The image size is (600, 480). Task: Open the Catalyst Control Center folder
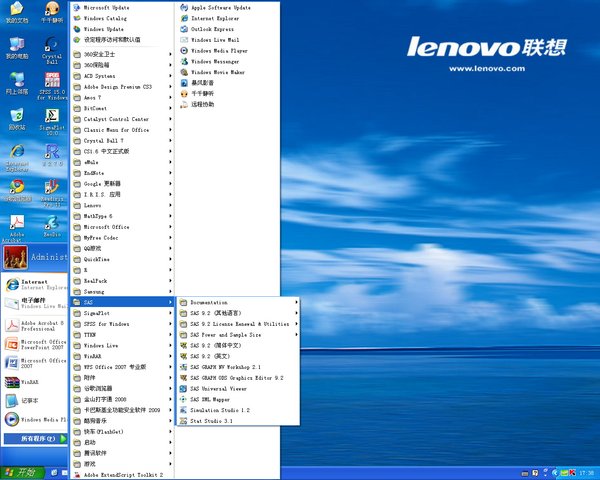pos(122,119)
